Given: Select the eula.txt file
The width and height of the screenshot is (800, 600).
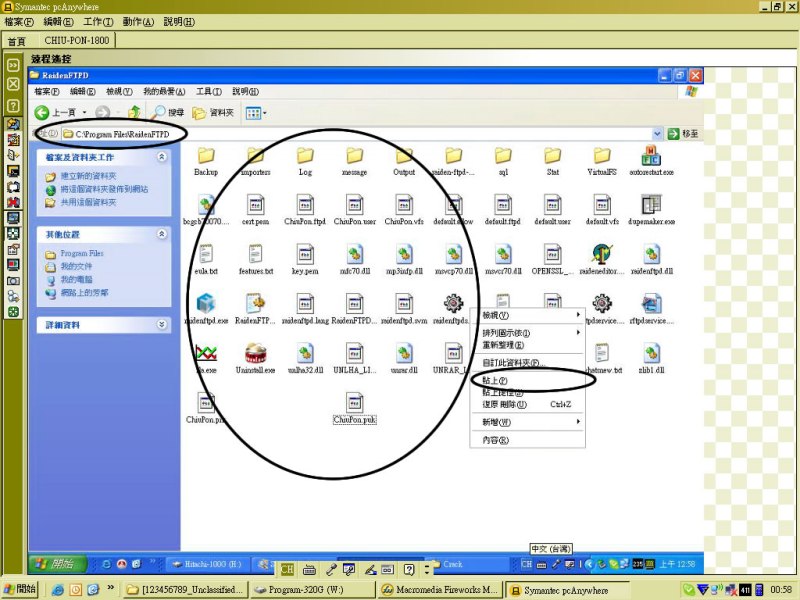Looking at the screenshot, I should [206, 260].
